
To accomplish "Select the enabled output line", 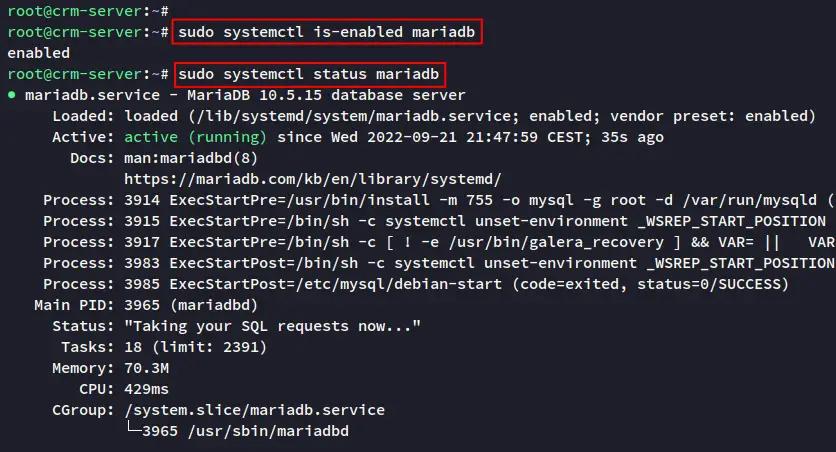I will point(38,53).
